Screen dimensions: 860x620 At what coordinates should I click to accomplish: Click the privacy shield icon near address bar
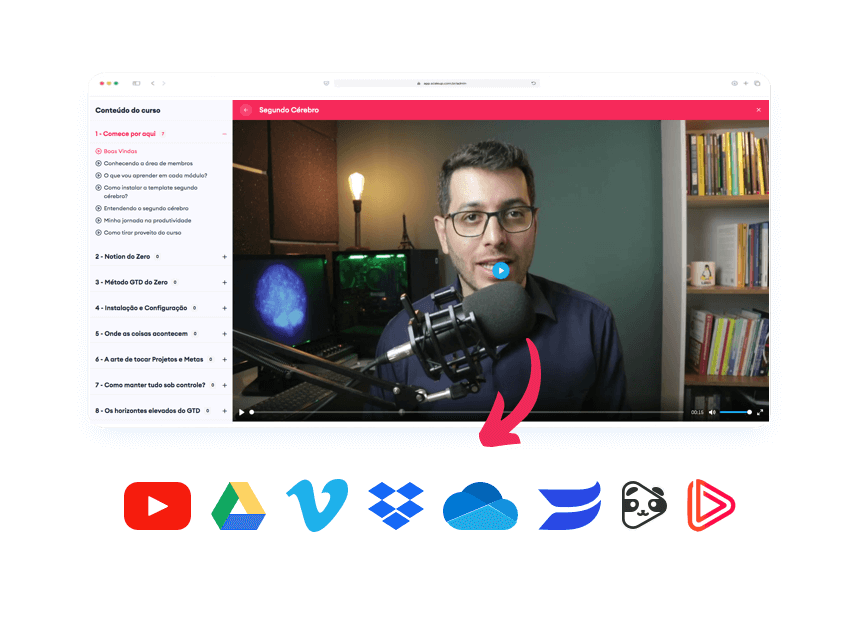click(326, 83)
